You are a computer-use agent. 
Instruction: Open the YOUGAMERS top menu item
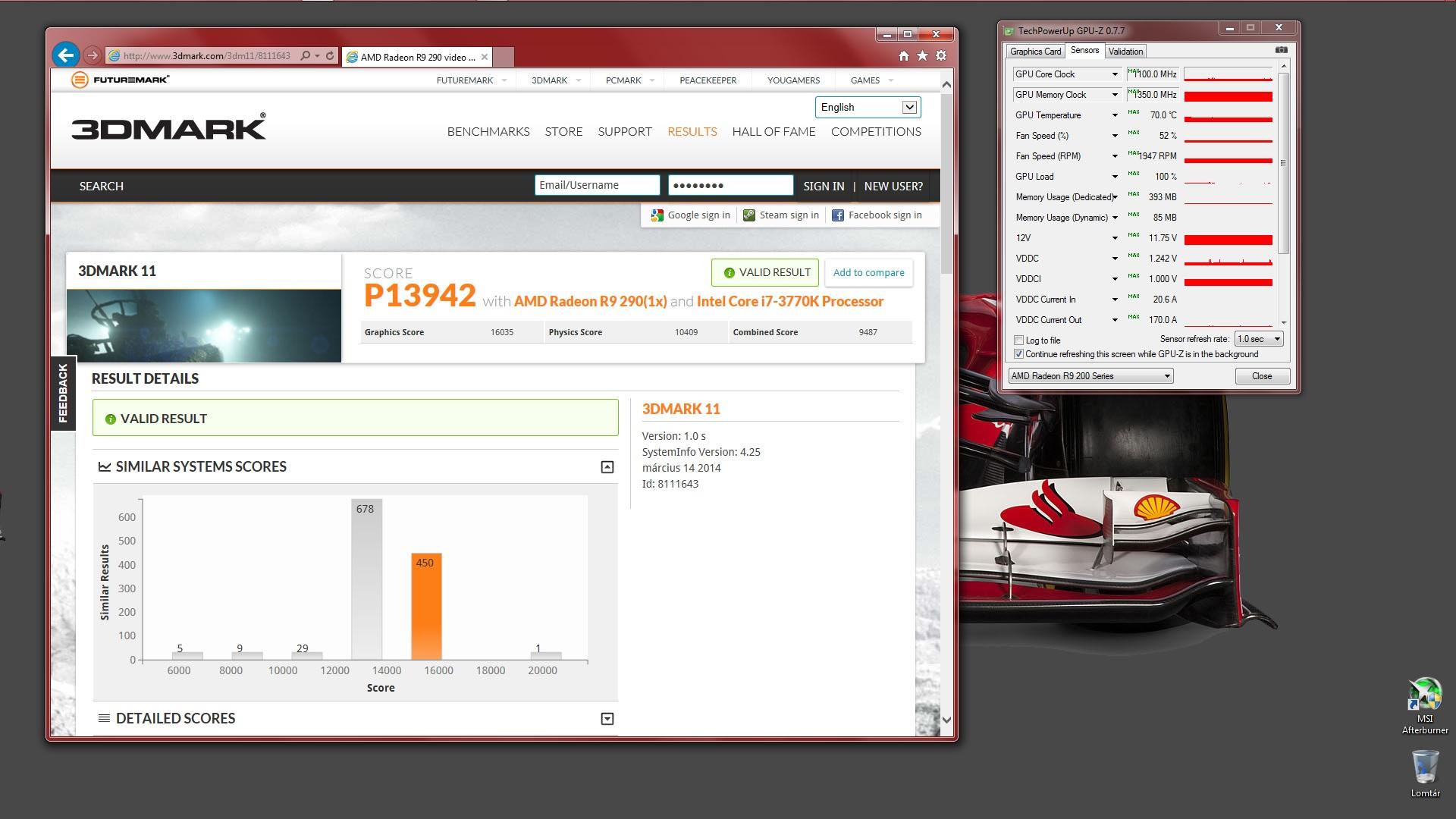coord(793,80)
